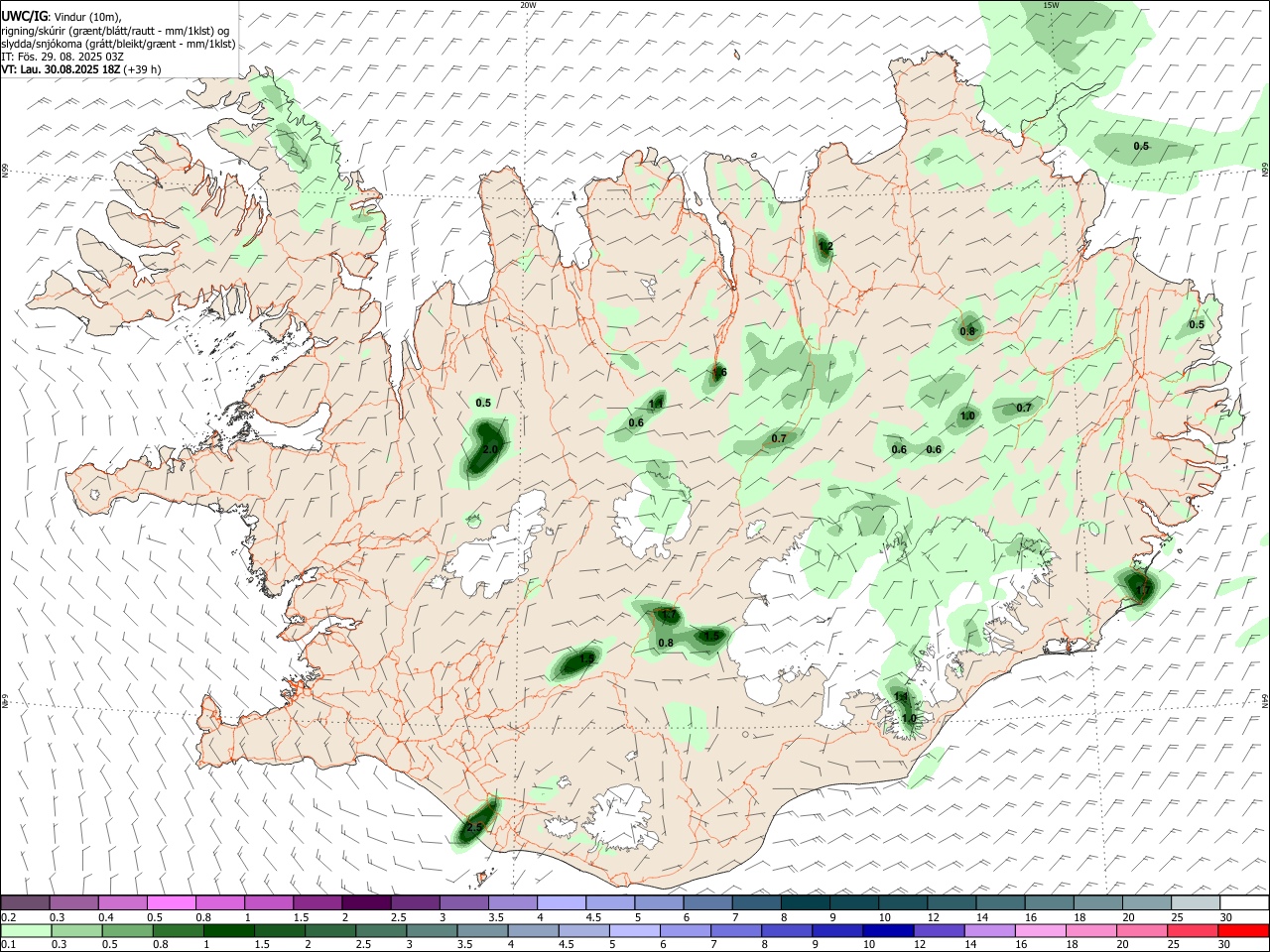Click the bright pink 0.5 swatch in the top legend row
Screen dimensions: 1270x952
click(171, 903)
